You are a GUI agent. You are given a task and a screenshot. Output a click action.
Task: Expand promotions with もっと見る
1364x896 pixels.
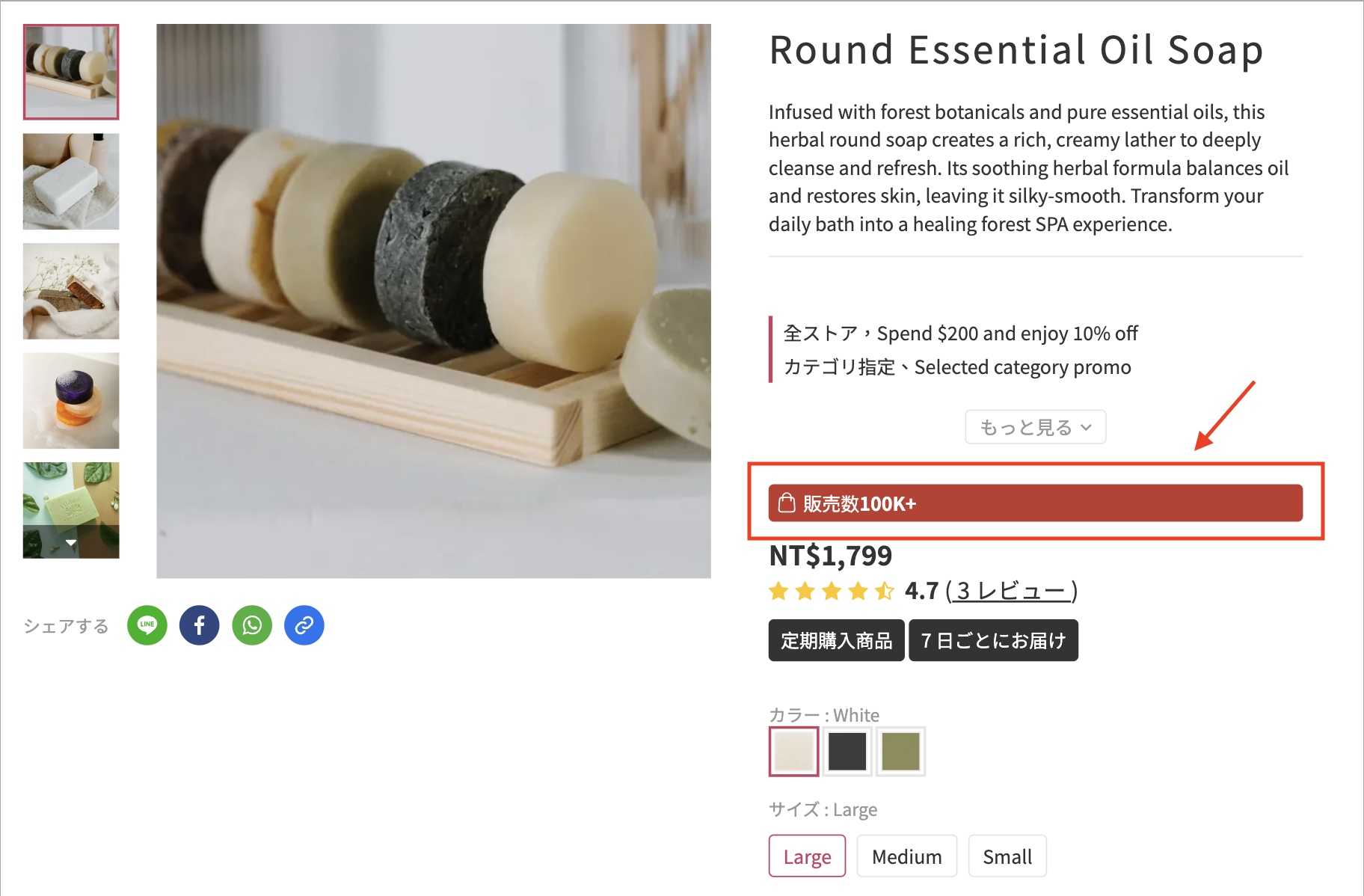point(1035,427)
